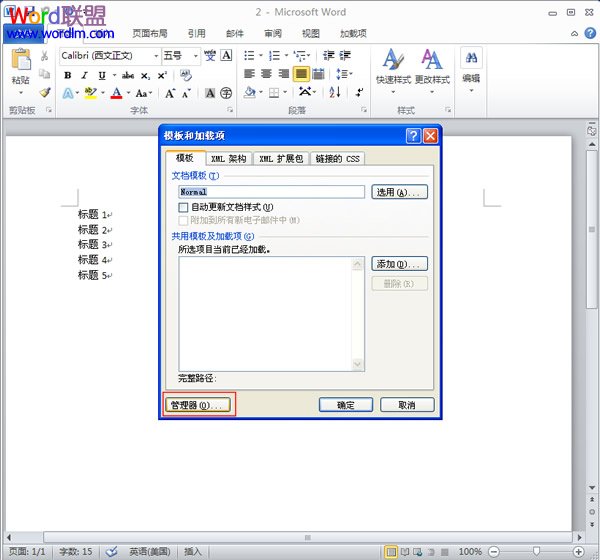Click the 取消 Cancel button
The image size is (600, 560).
[x=407, y=405]
